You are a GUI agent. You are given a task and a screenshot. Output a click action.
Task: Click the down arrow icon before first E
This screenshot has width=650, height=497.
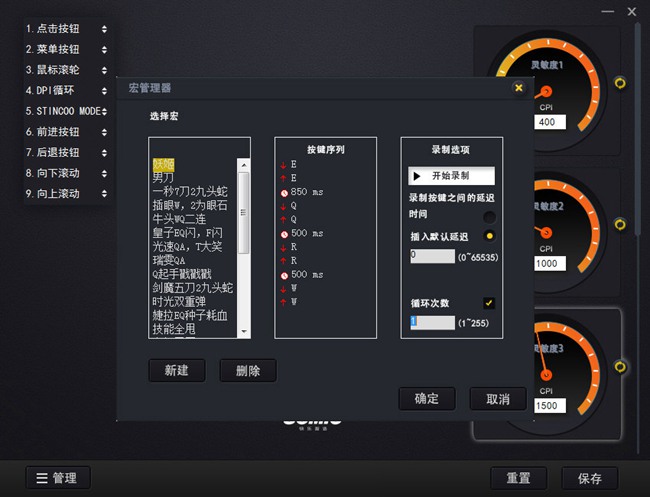pyautogui.click(x=284, y=165)
